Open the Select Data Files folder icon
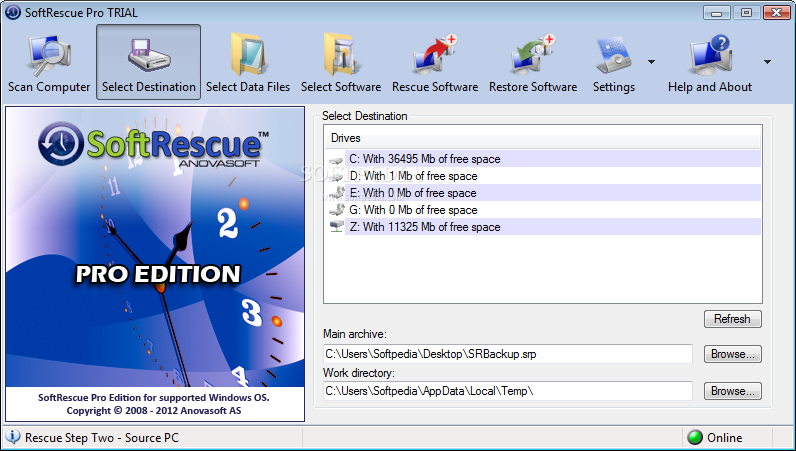 coord(248,54)
